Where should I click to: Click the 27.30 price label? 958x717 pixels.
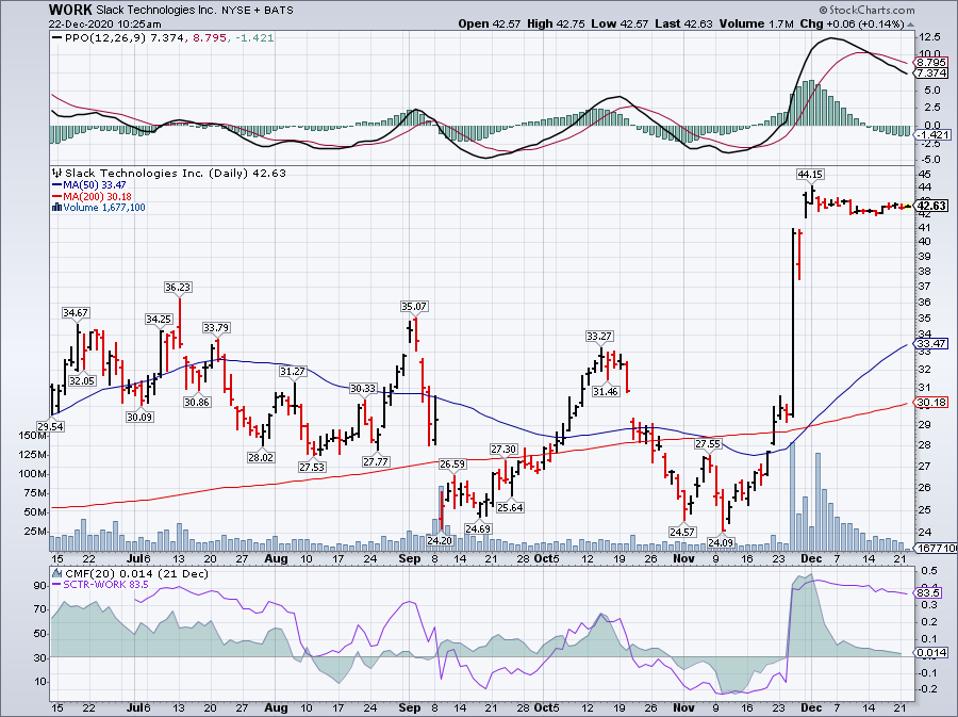503,449
